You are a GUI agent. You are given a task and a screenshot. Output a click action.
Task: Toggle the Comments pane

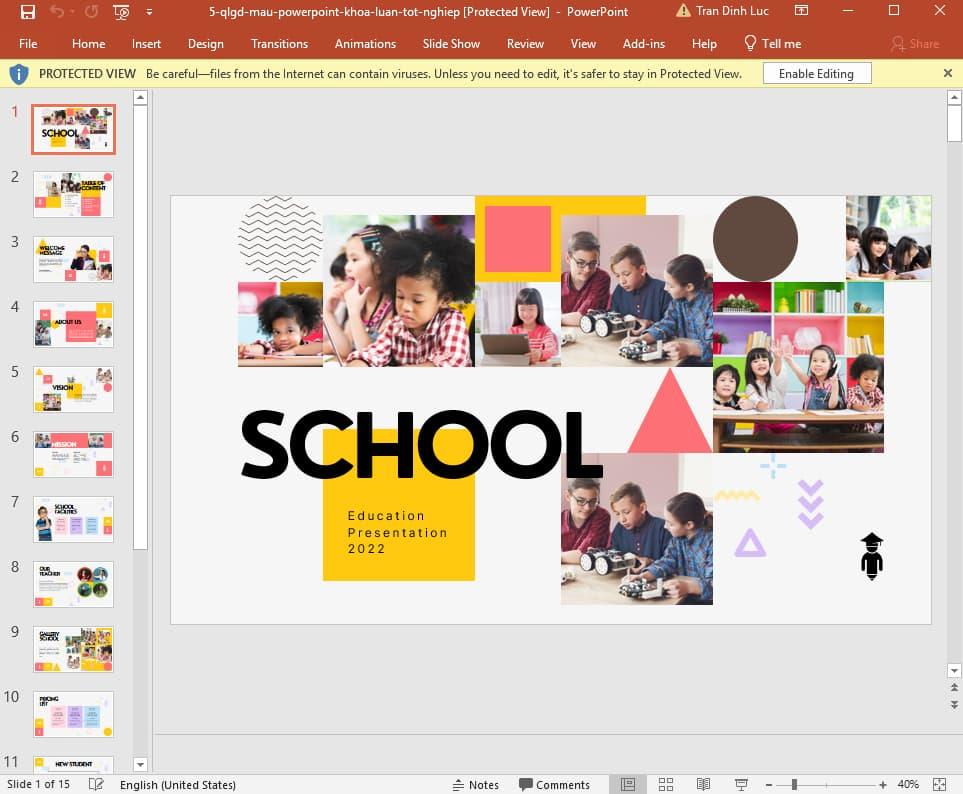pos(554,785)
